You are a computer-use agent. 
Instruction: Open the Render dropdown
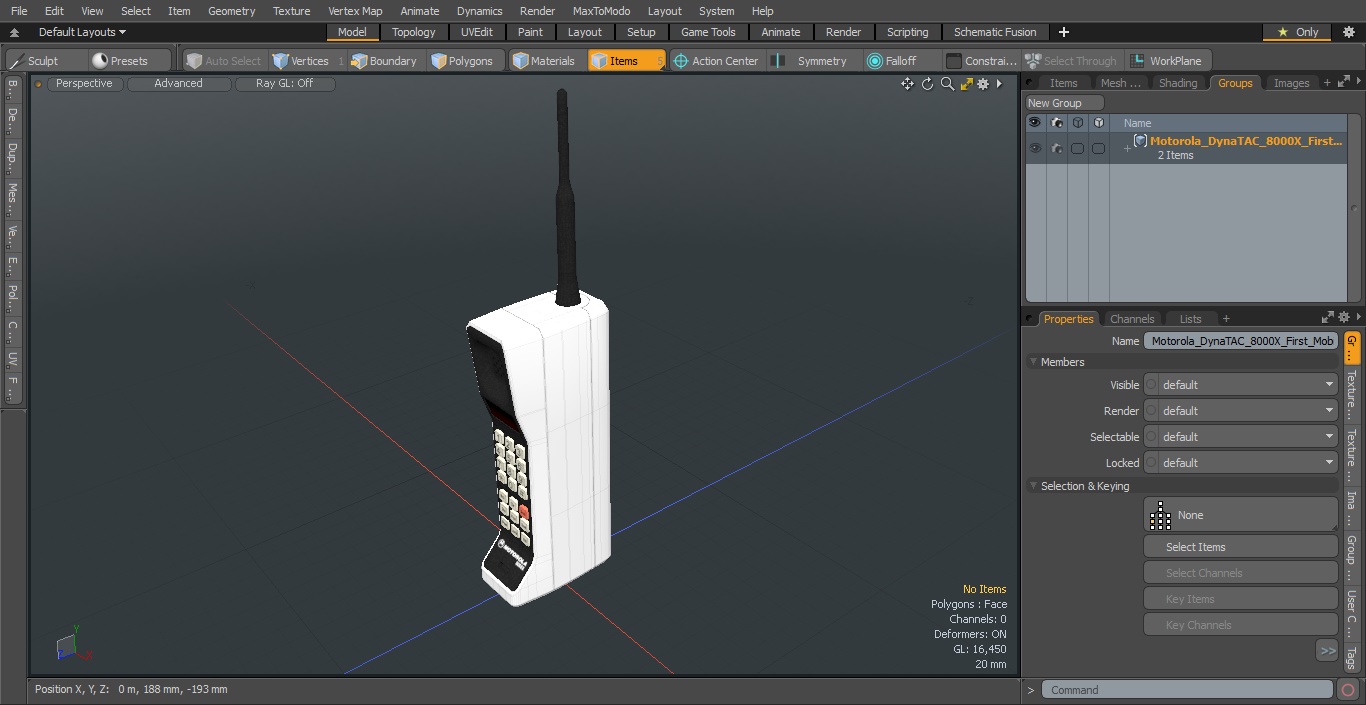click(1248, 411)
